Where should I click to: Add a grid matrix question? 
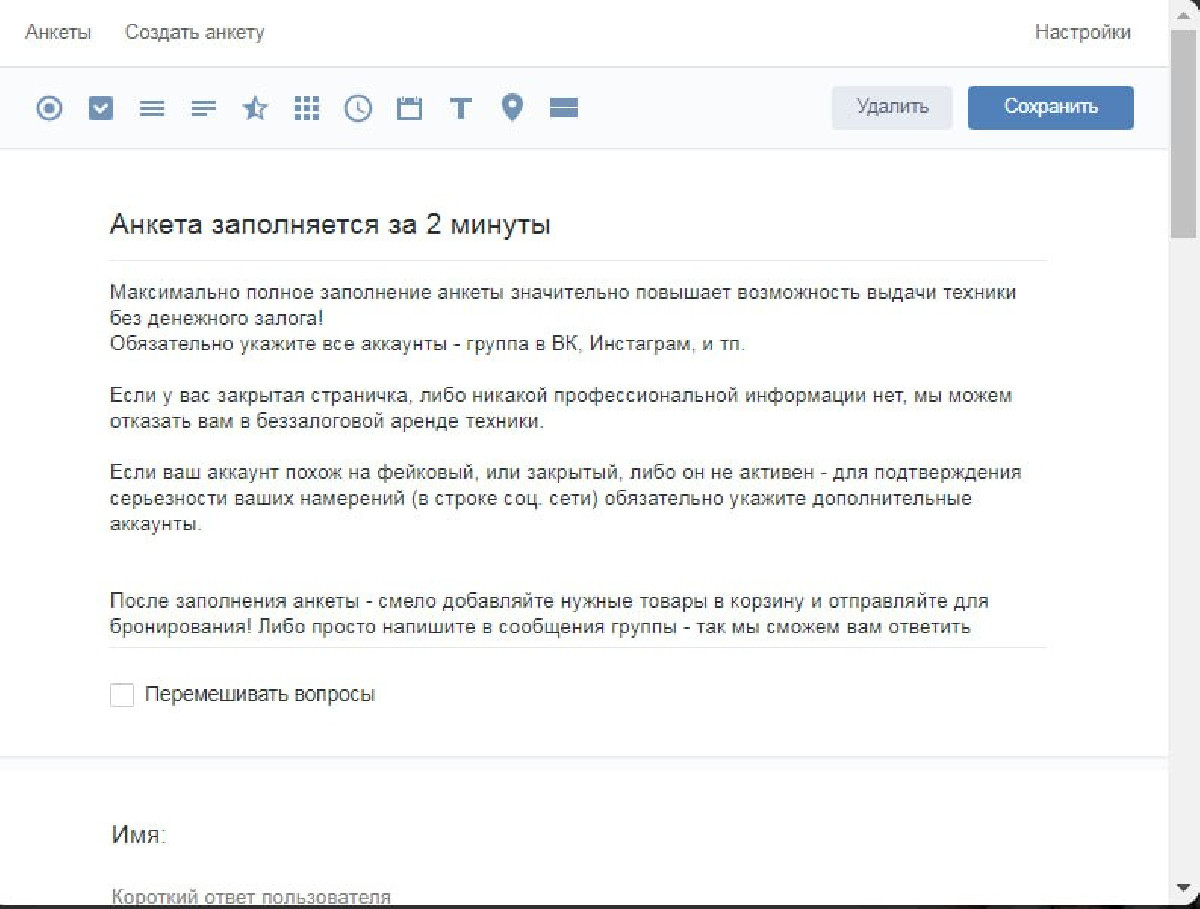click(x=307, y=108)
